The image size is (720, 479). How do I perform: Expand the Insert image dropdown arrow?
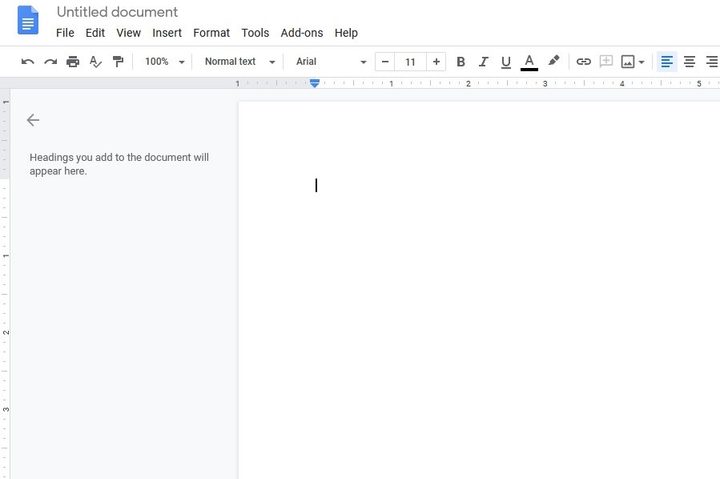641,62
